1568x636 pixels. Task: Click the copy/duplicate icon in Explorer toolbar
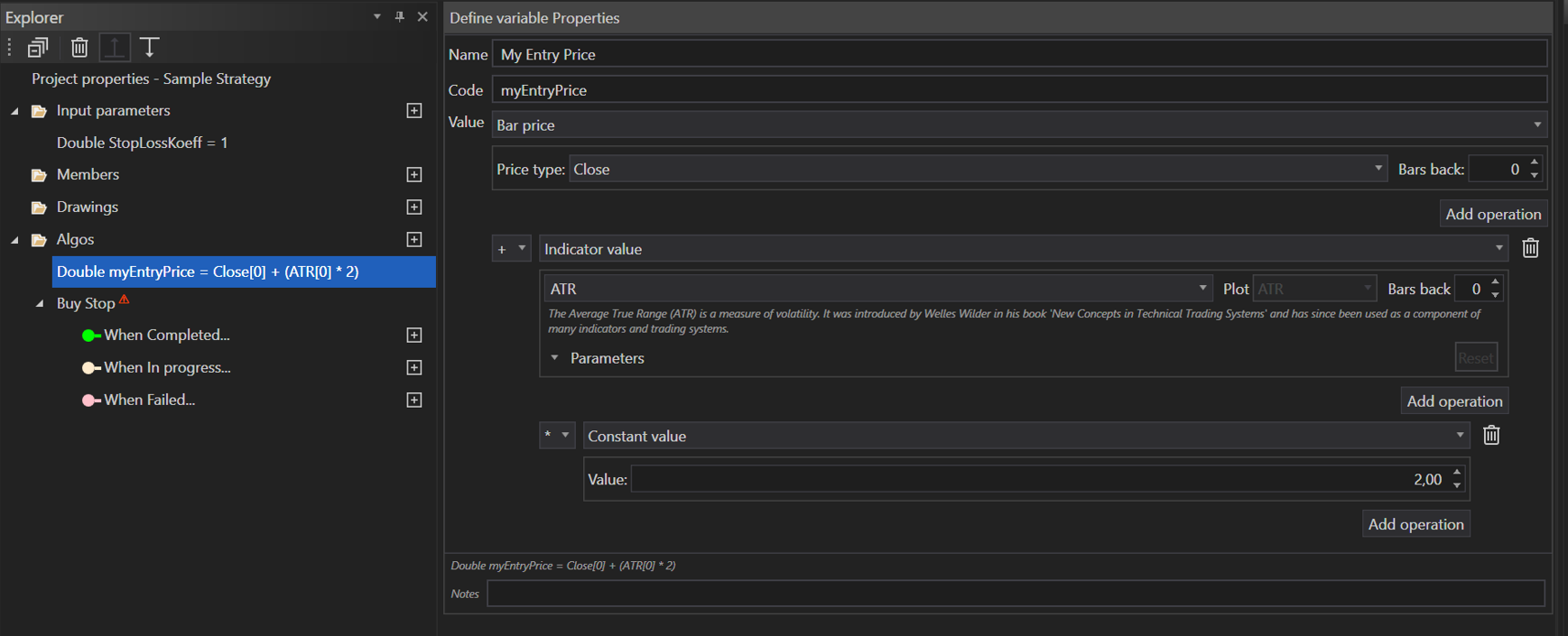click(38, 47)
